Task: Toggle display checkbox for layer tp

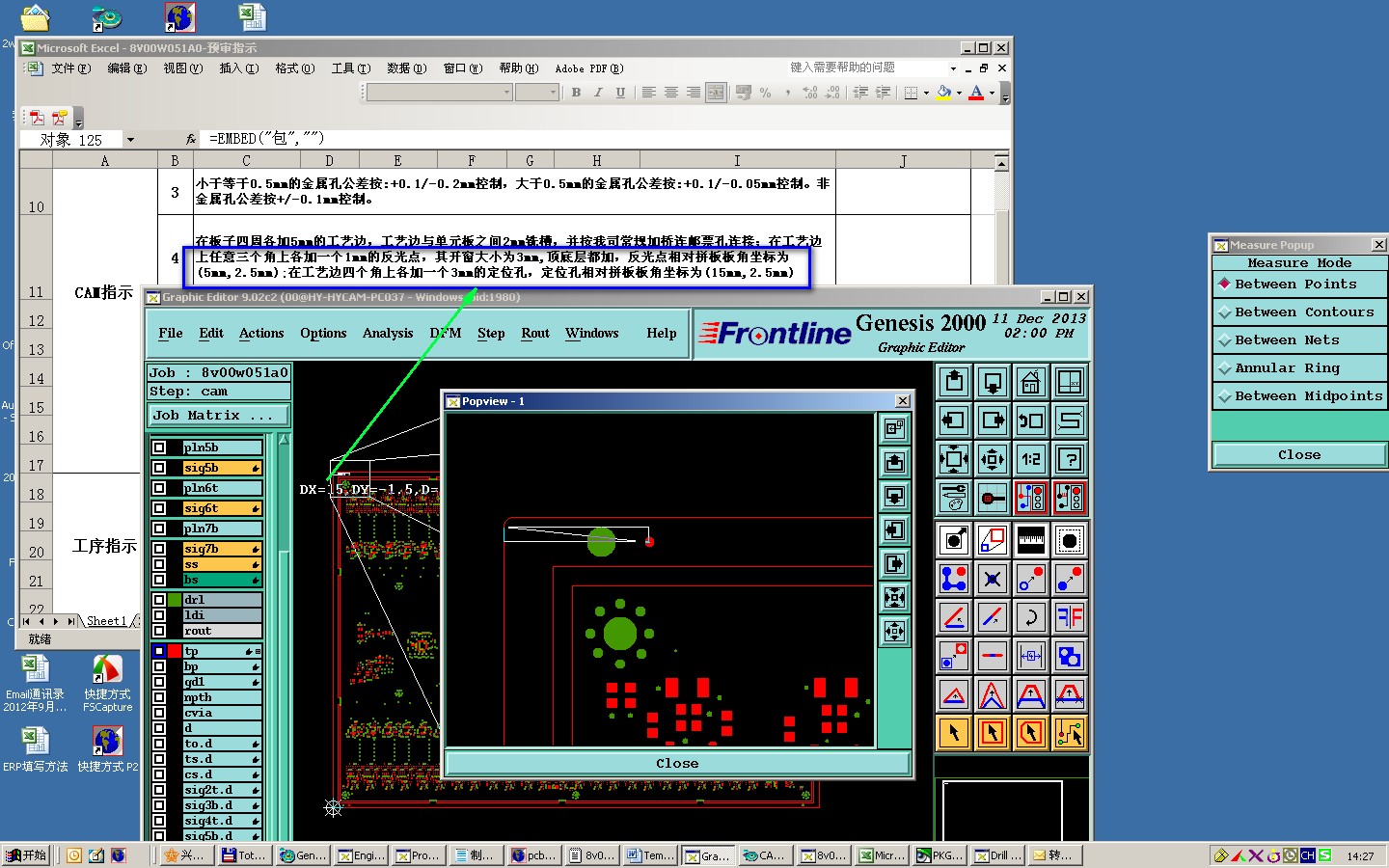Action: (x=159, y=652)
